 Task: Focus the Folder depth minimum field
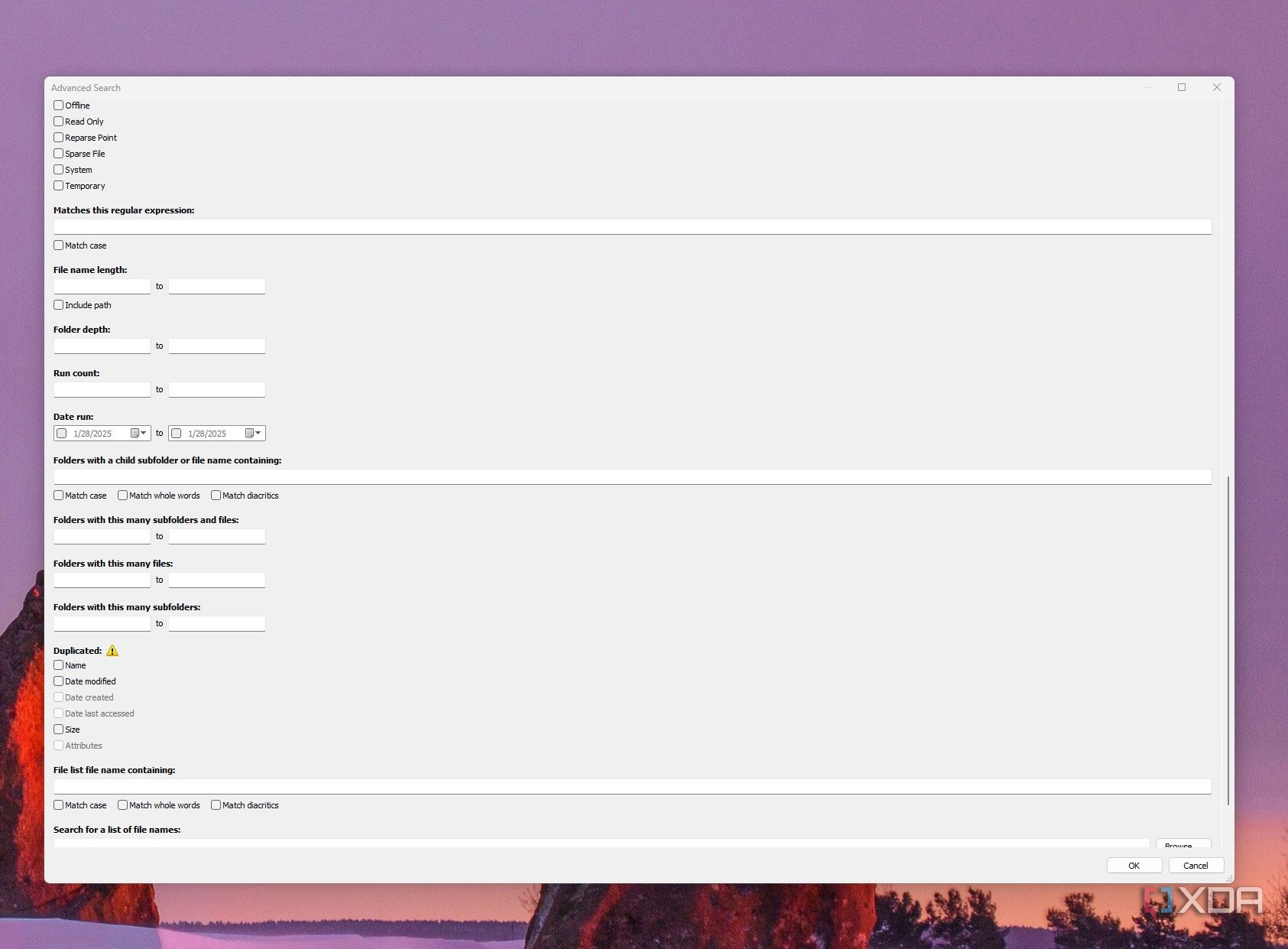[102, 346]
